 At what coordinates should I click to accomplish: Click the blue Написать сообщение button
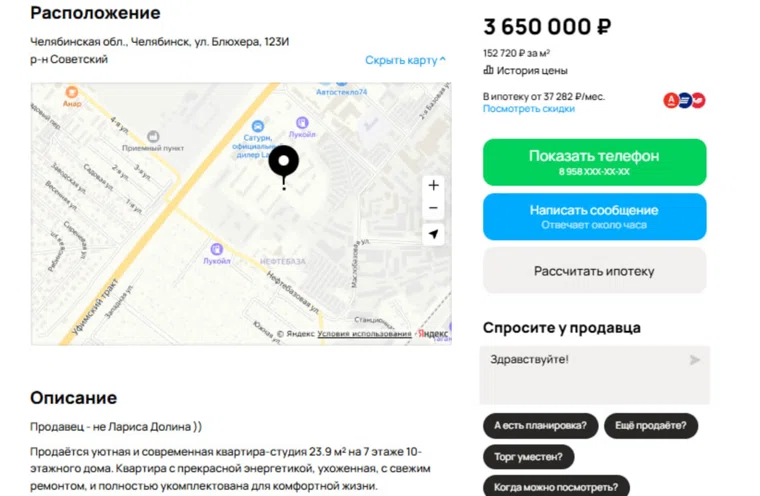pos(594,216)
